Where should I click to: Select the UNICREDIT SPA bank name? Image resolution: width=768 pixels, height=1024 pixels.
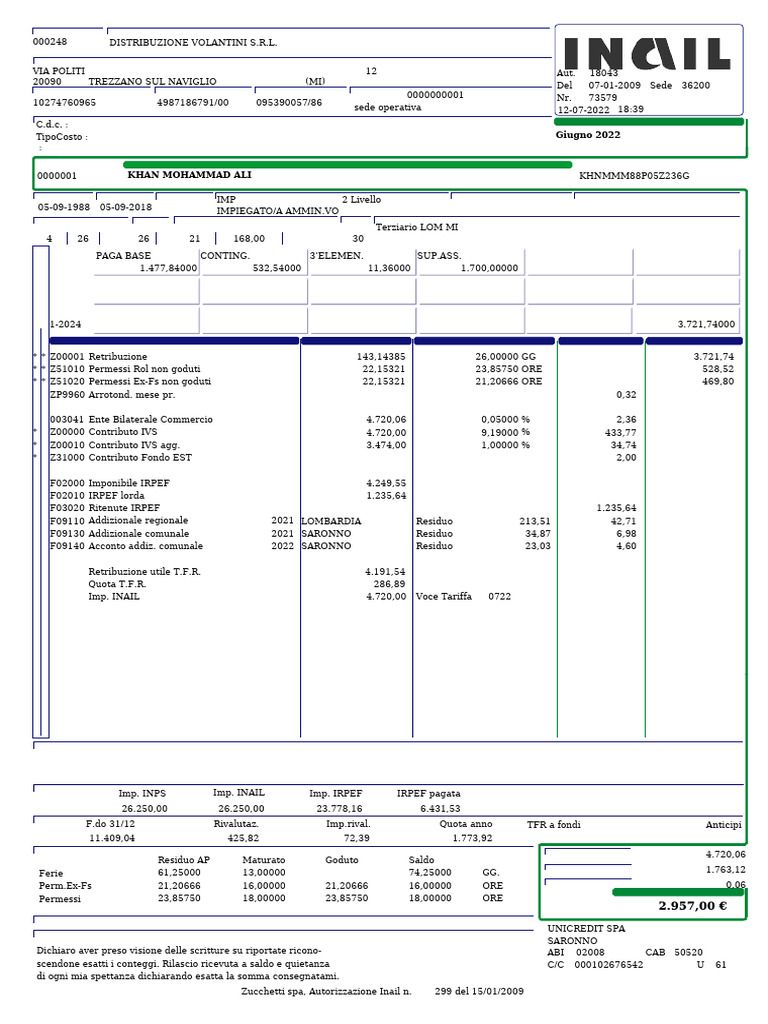[x=586, y=928]
